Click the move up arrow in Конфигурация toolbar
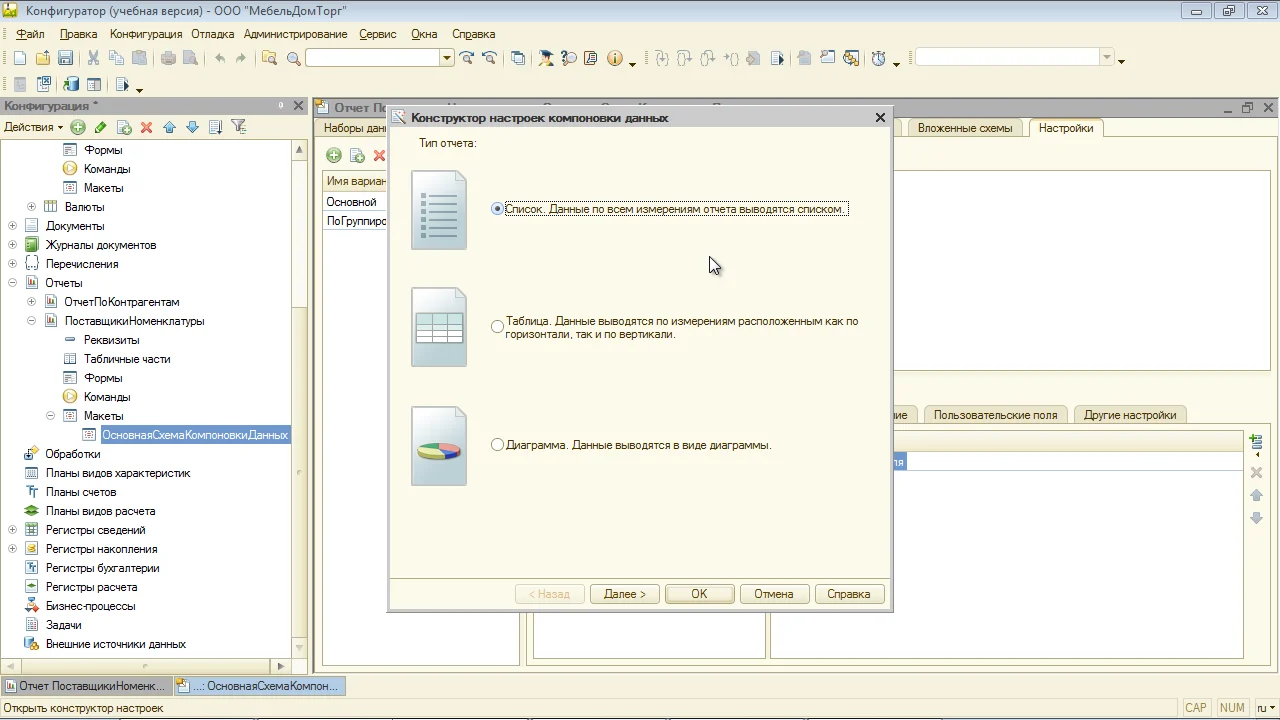Viewport: 1280px width, 720px height. [169, 127]
